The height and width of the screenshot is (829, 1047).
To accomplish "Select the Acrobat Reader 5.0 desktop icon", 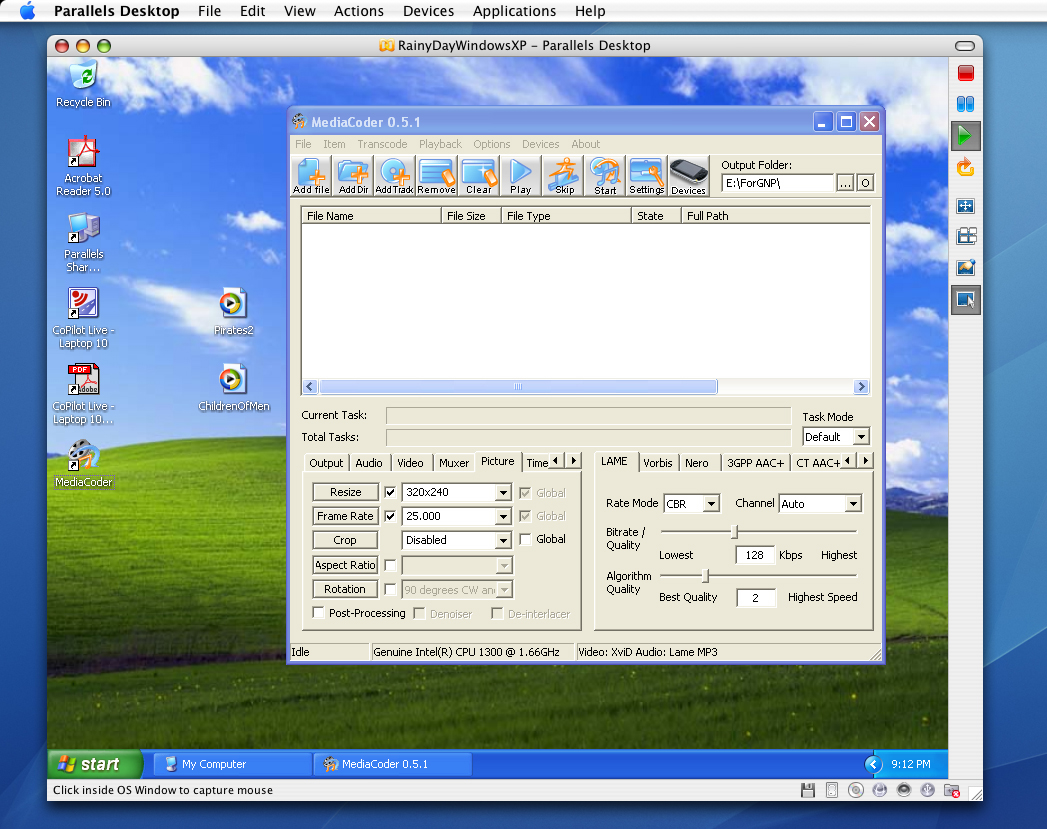I will point(83,167).
